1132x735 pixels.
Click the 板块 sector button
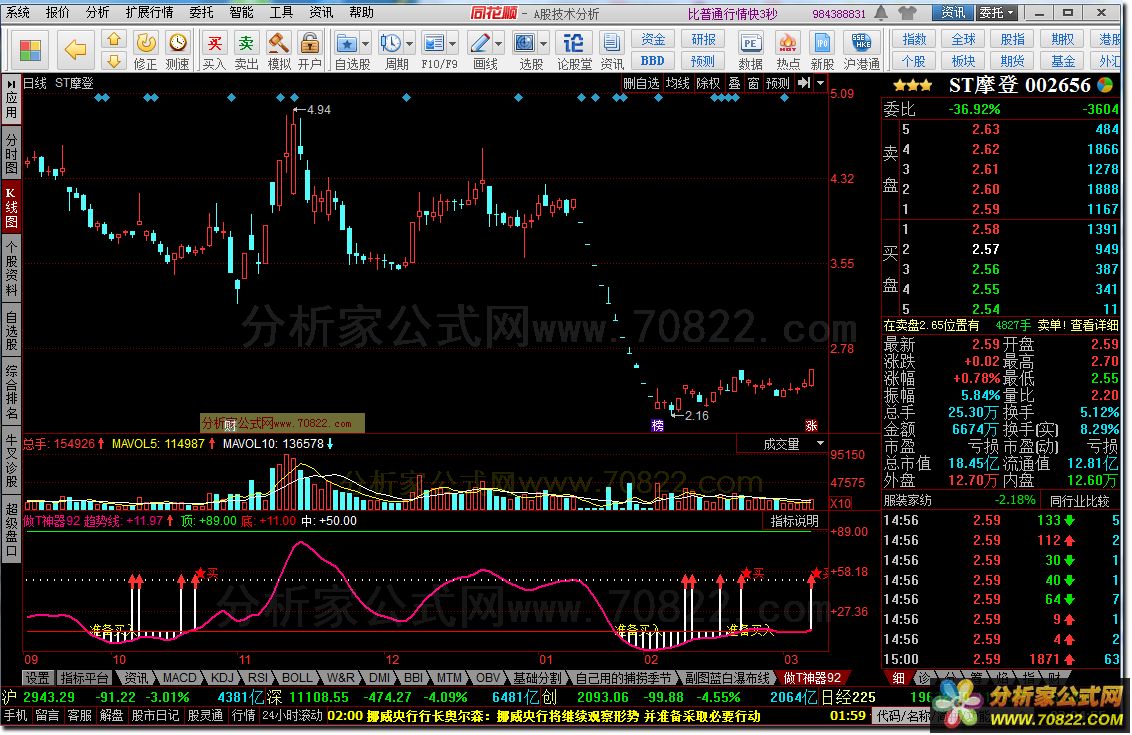(963, 61)
